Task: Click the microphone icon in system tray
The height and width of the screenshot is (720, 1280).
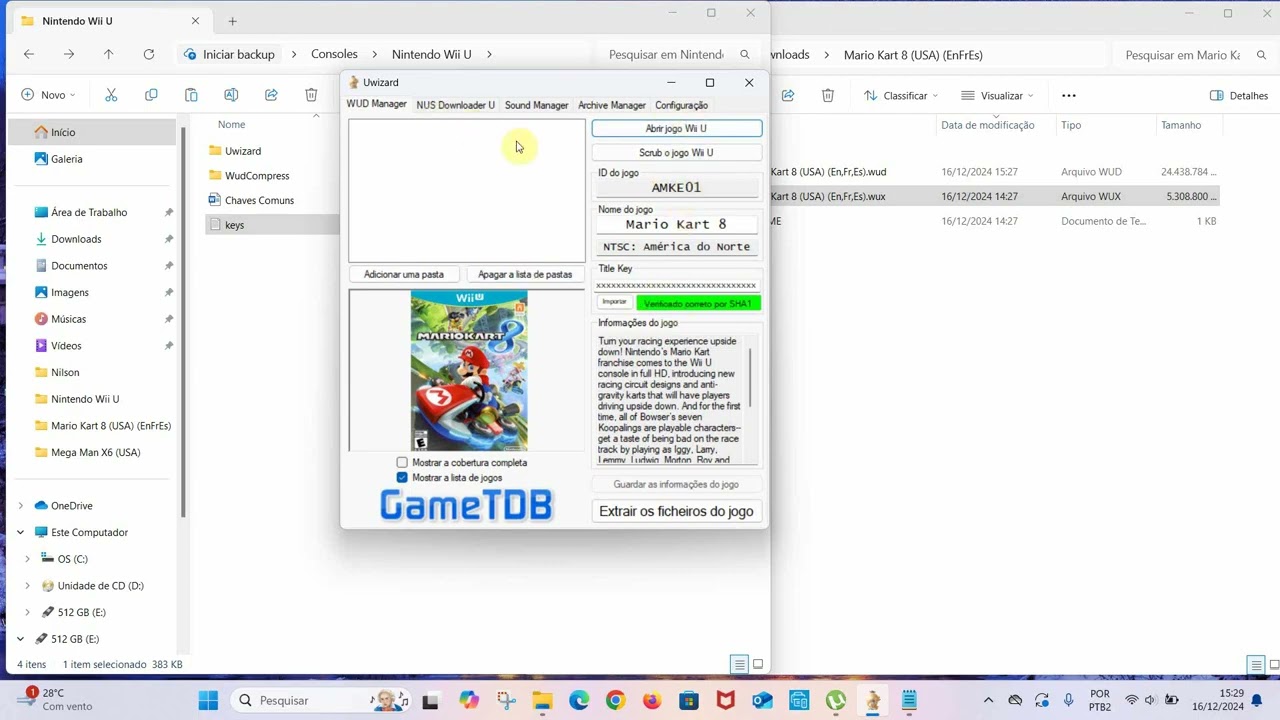Action: coord(1069,700)
